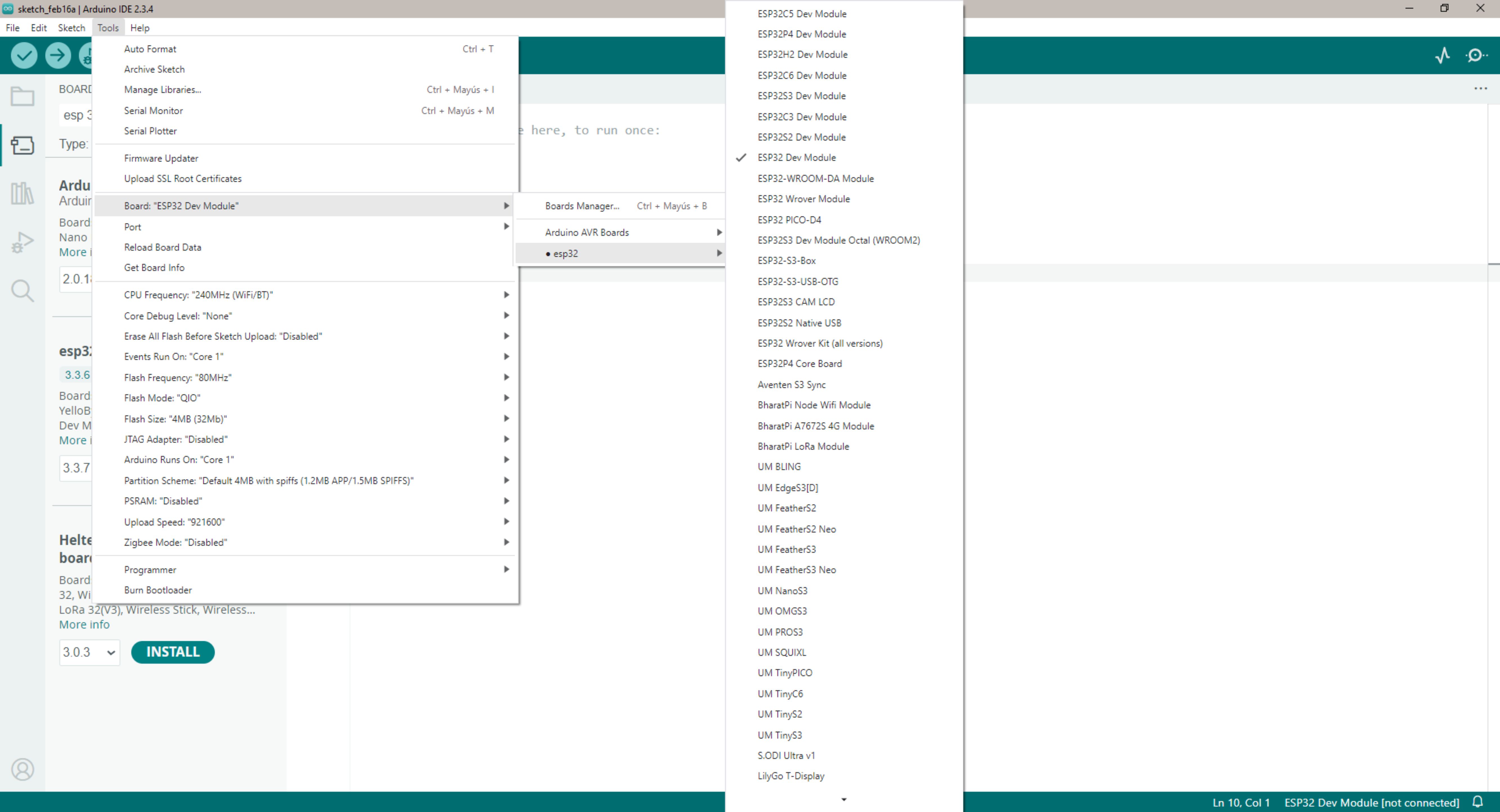Open the Heltec version 3.0.3 dropdown
The width and height of the screenshot is (1500, 812).
[x=89, y=652]
